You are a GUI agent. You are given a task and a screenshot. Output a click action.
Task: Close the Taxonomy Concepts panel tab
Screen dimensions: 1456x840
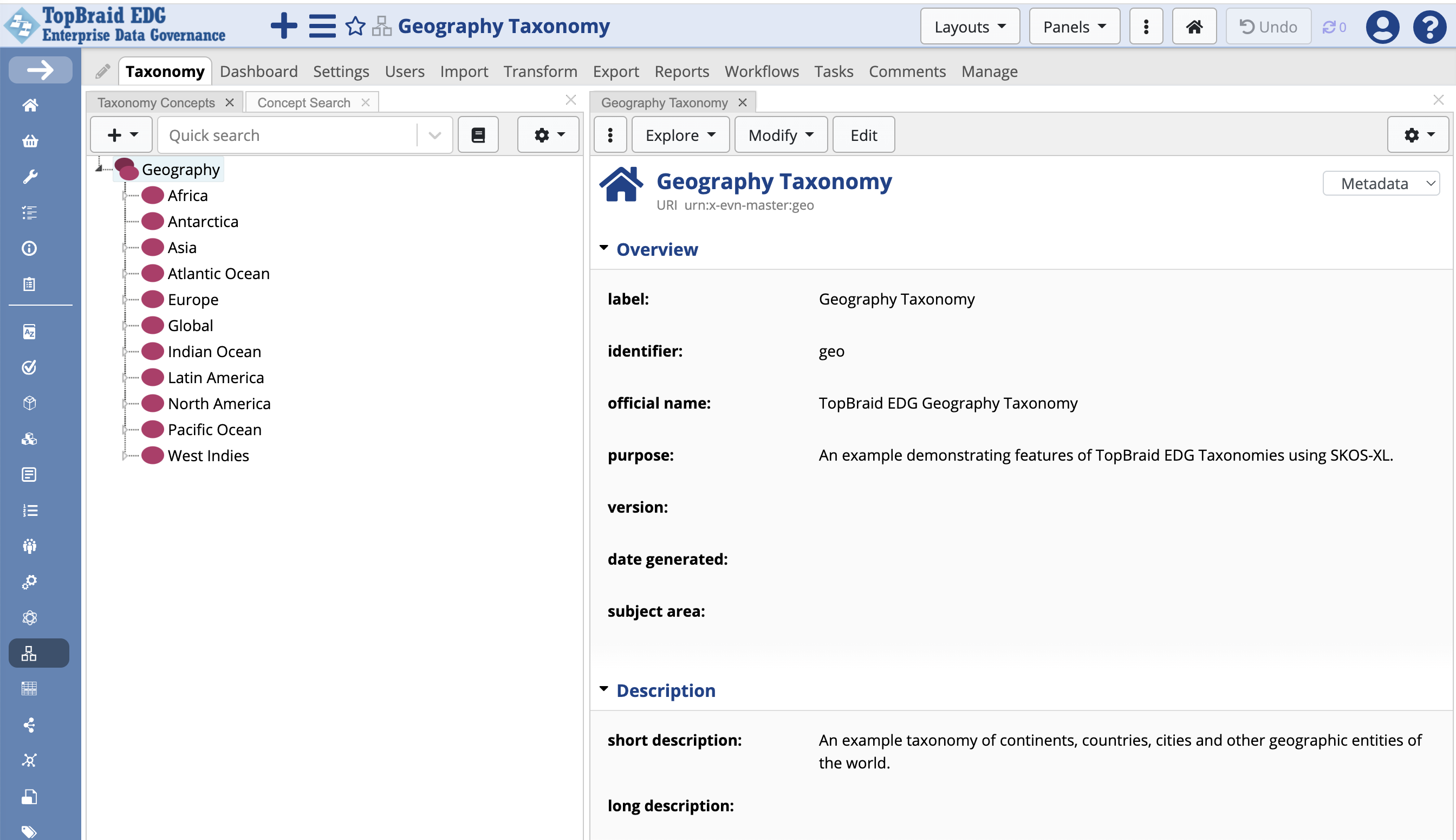click(x=230, y=102)
